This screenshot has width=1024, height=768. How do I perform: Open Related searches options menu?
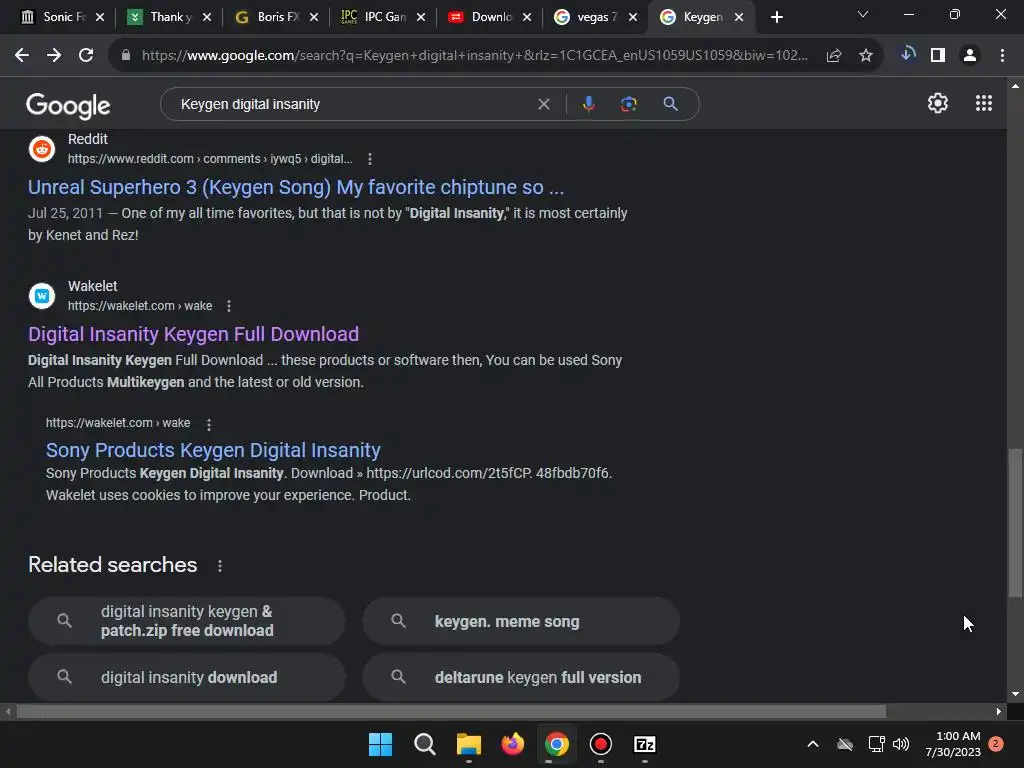(x=219, y=566)
